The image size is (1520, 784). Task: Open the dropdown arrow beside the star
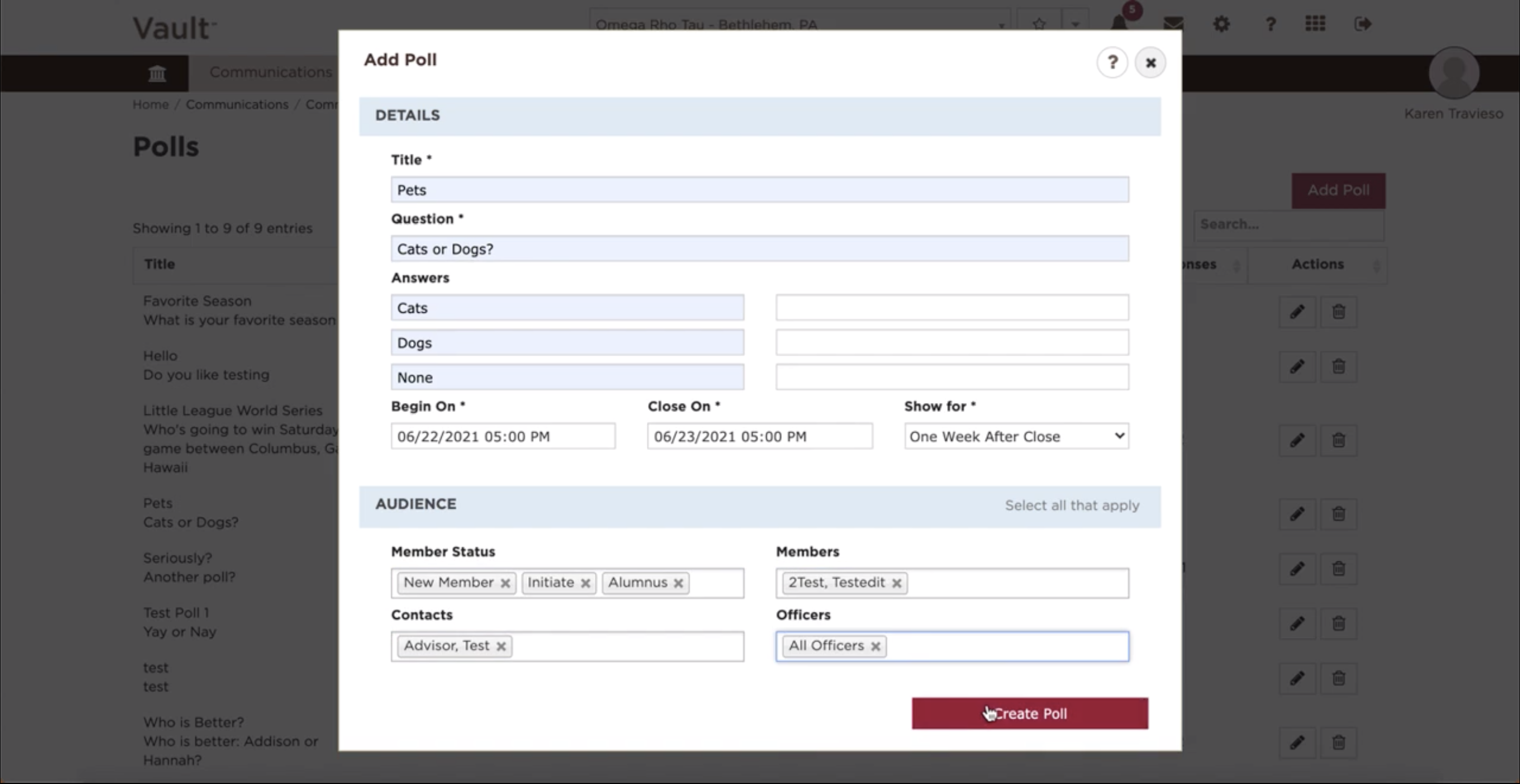pos(1075,24)
